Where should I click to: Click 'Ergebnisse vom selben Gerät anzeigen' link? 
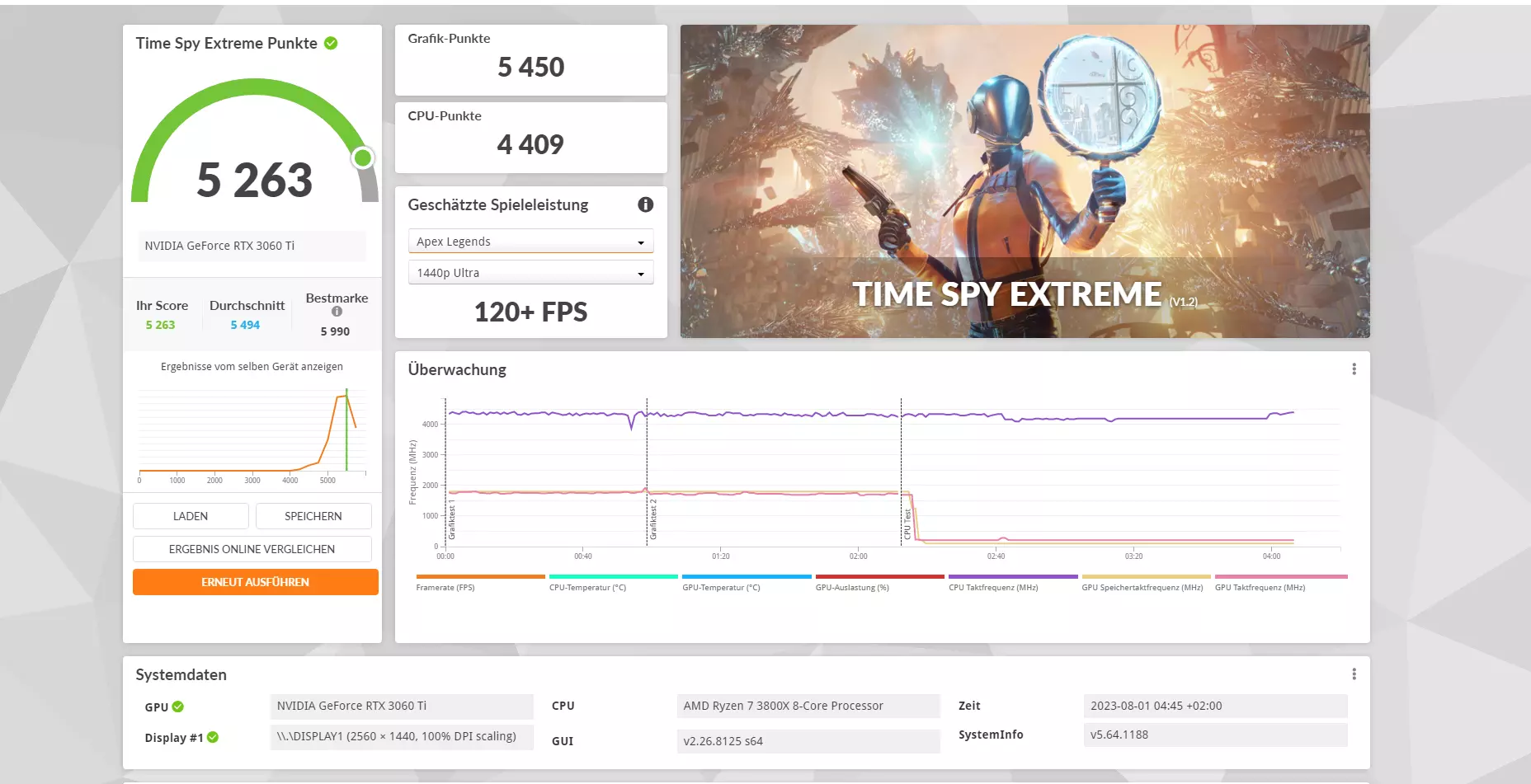point(252,367)
